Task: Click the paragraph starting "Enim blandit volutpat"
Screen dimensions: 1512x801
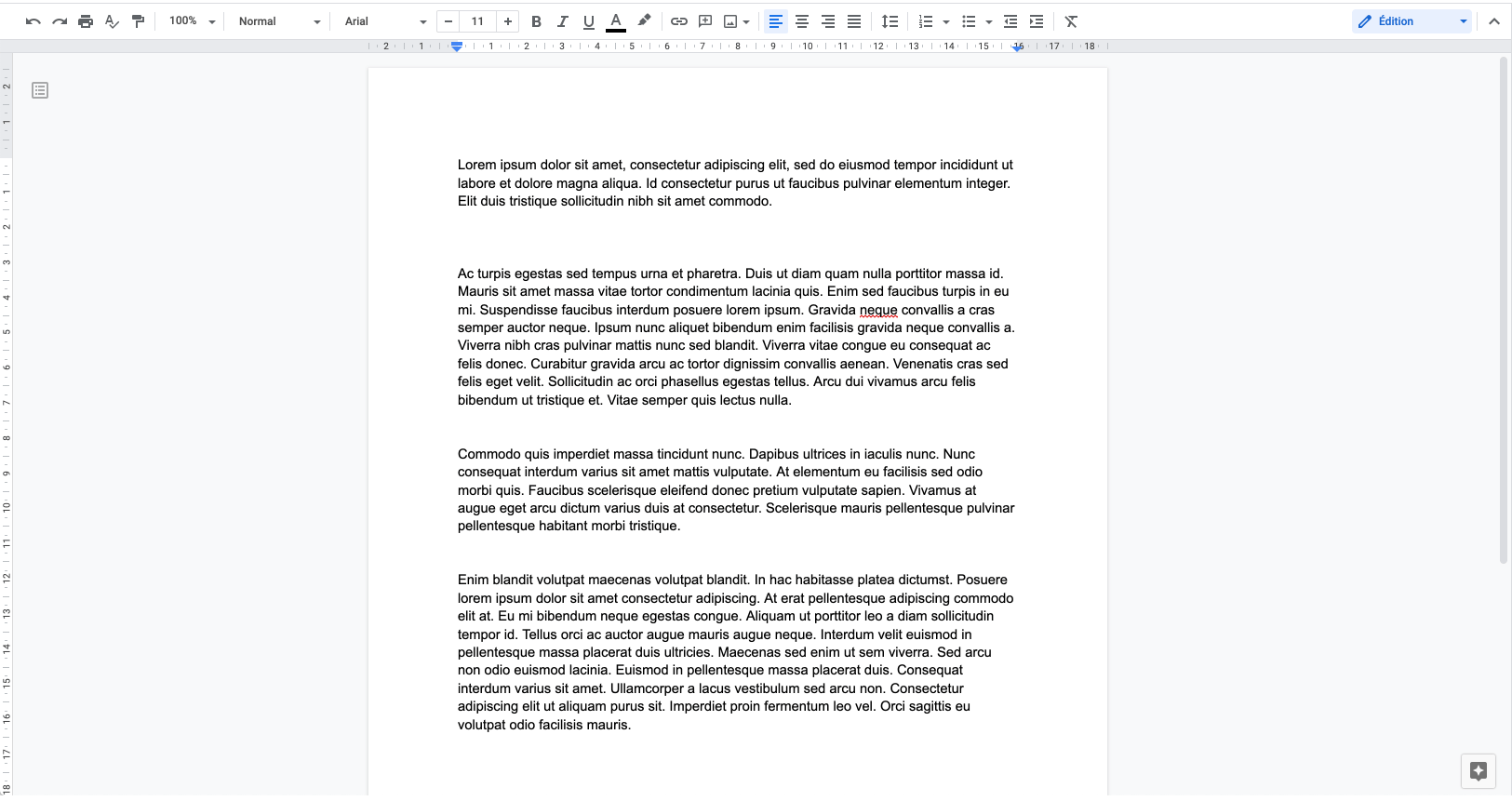Action: pos(735,652)
